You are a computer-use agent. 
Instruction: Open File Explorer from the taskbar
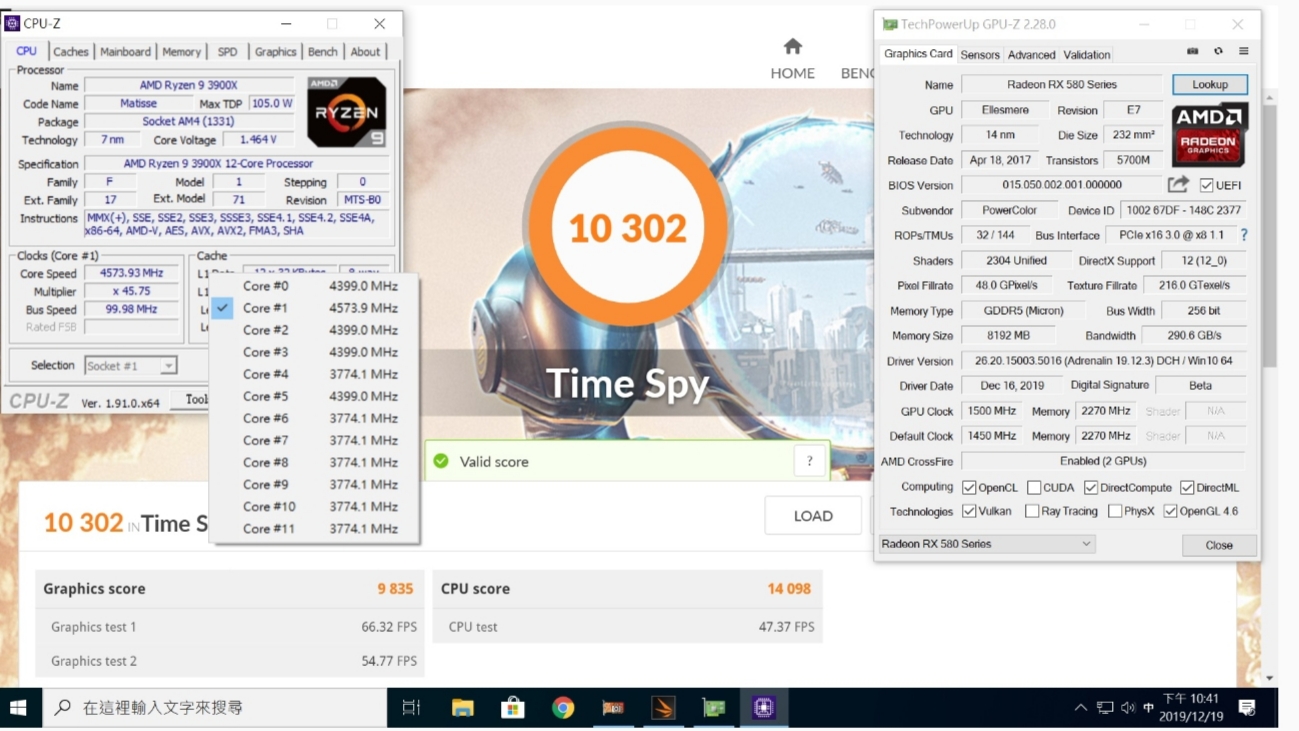462,707
